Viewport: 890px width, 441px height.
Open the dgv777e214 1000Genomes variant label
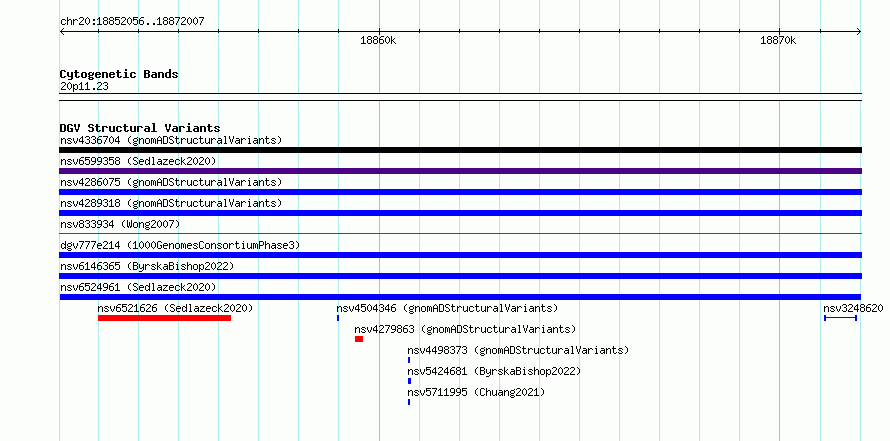180,245
